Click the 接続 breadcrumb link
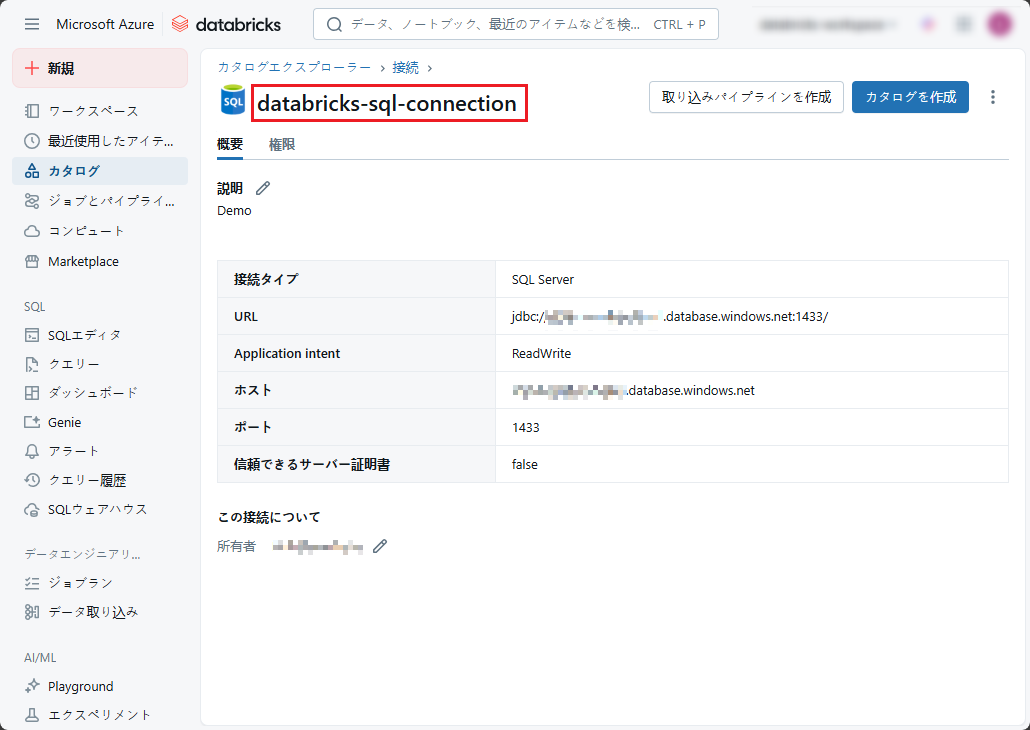 (x=405, y=67)
